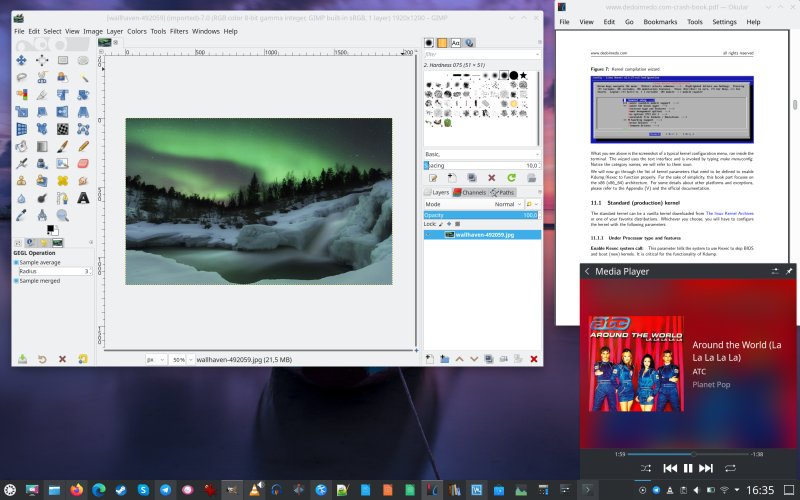This screenshot has width=800, height=500.
Task: Click the delete layer red X icon
Action: [534, 358]
